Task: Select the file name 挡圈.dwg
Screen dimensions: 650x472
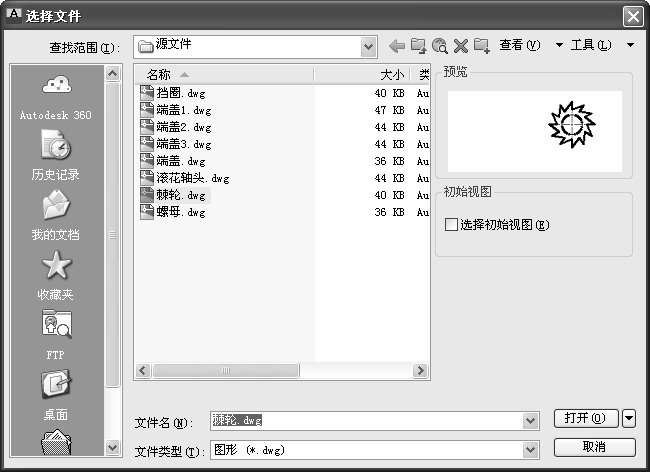Action: (181, 93)
